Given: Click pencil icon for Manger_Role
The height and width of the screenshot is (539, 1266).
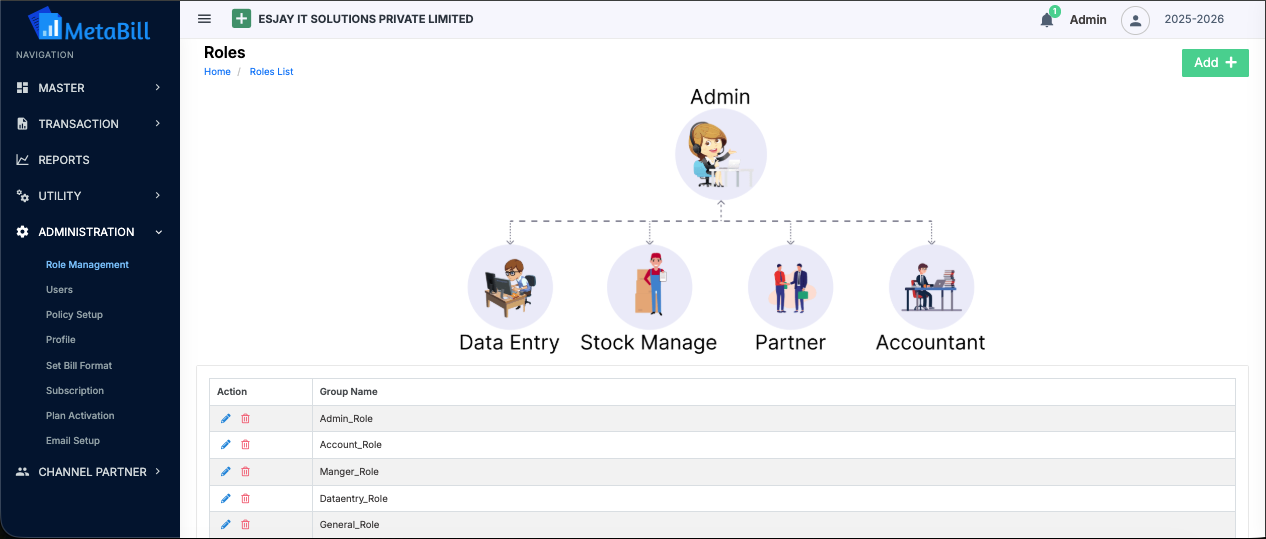Looking at the screenshot, I should tap(225, 471).
